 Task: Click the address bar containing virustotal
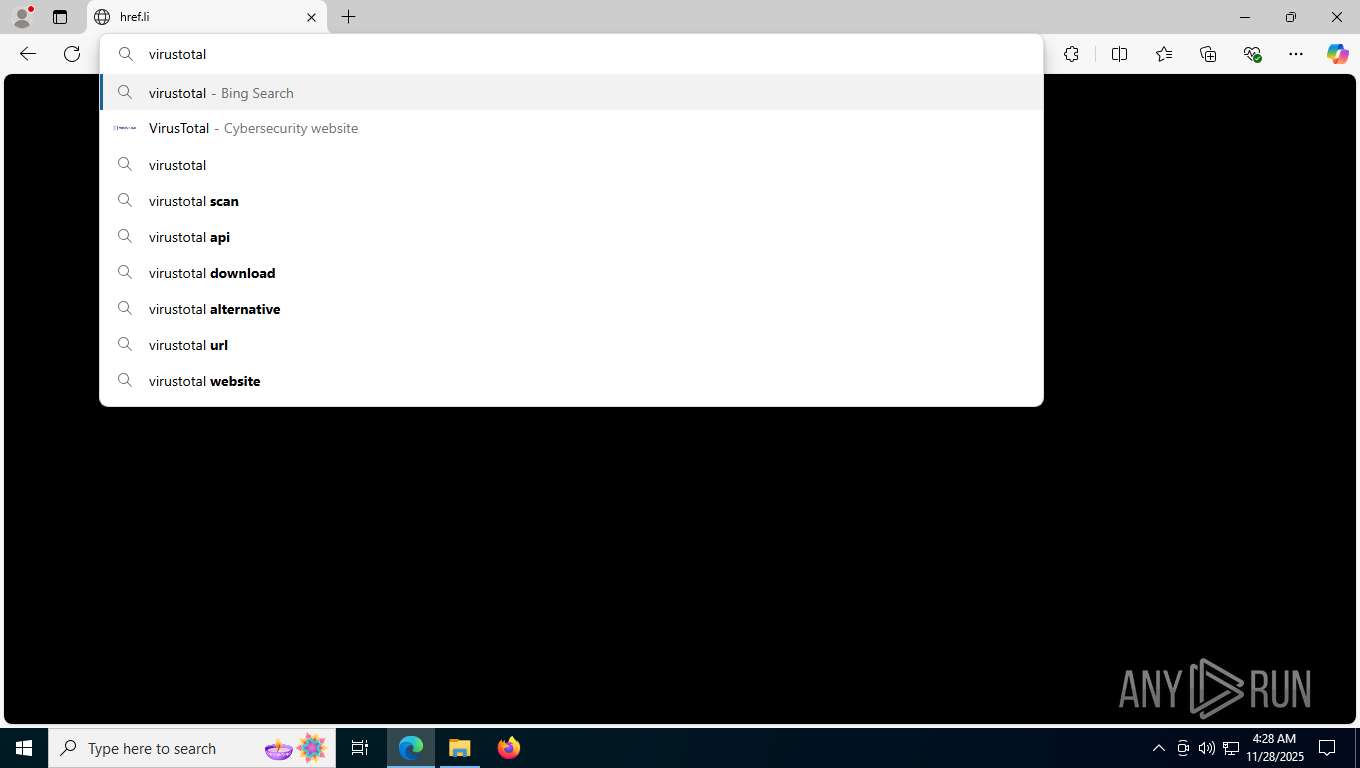point(571,54)
